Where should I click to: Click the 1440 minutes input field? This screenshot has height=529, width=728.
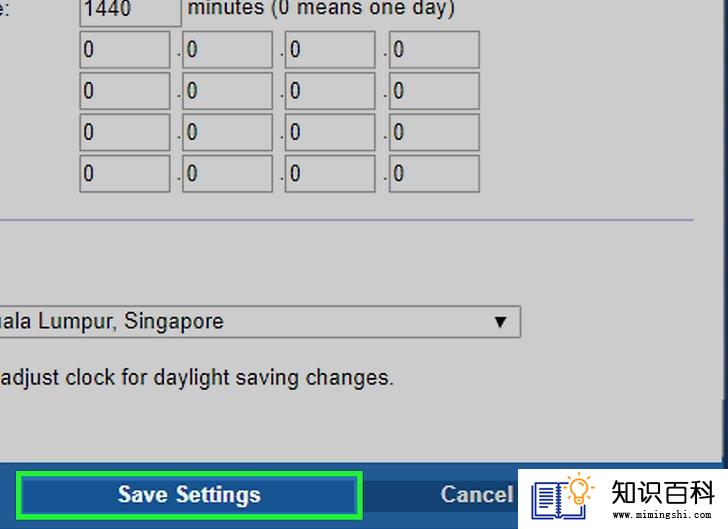tap(130, 10)
